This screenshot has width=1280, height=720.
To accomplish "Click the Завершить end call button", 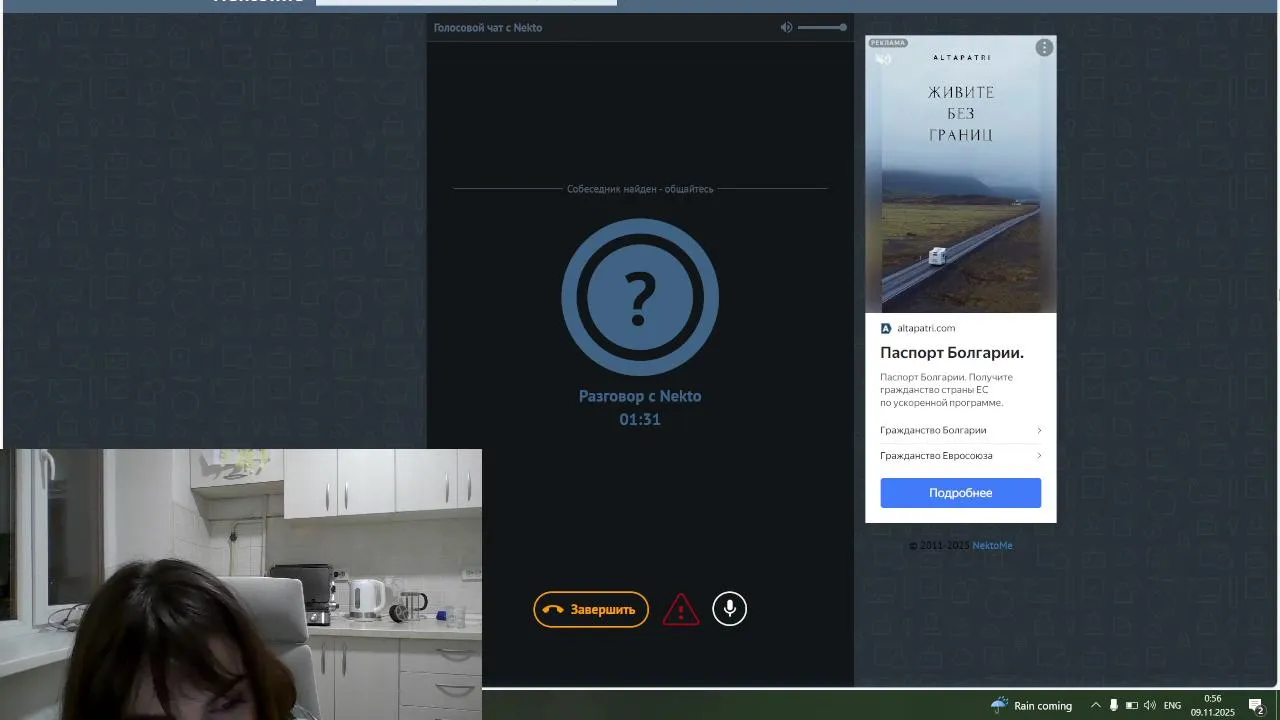I will click(x=591, y=609).
